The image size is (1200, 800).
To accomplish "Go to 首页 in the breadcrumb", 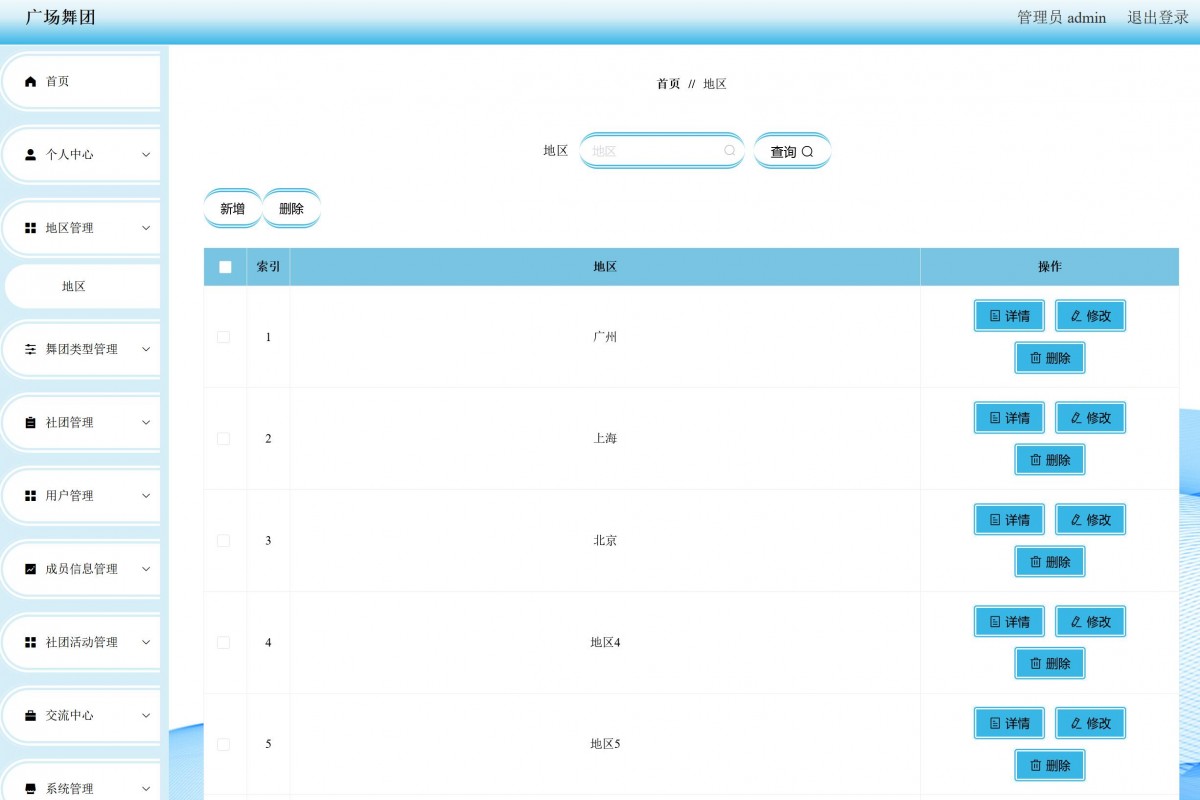I will click(668, 84).
